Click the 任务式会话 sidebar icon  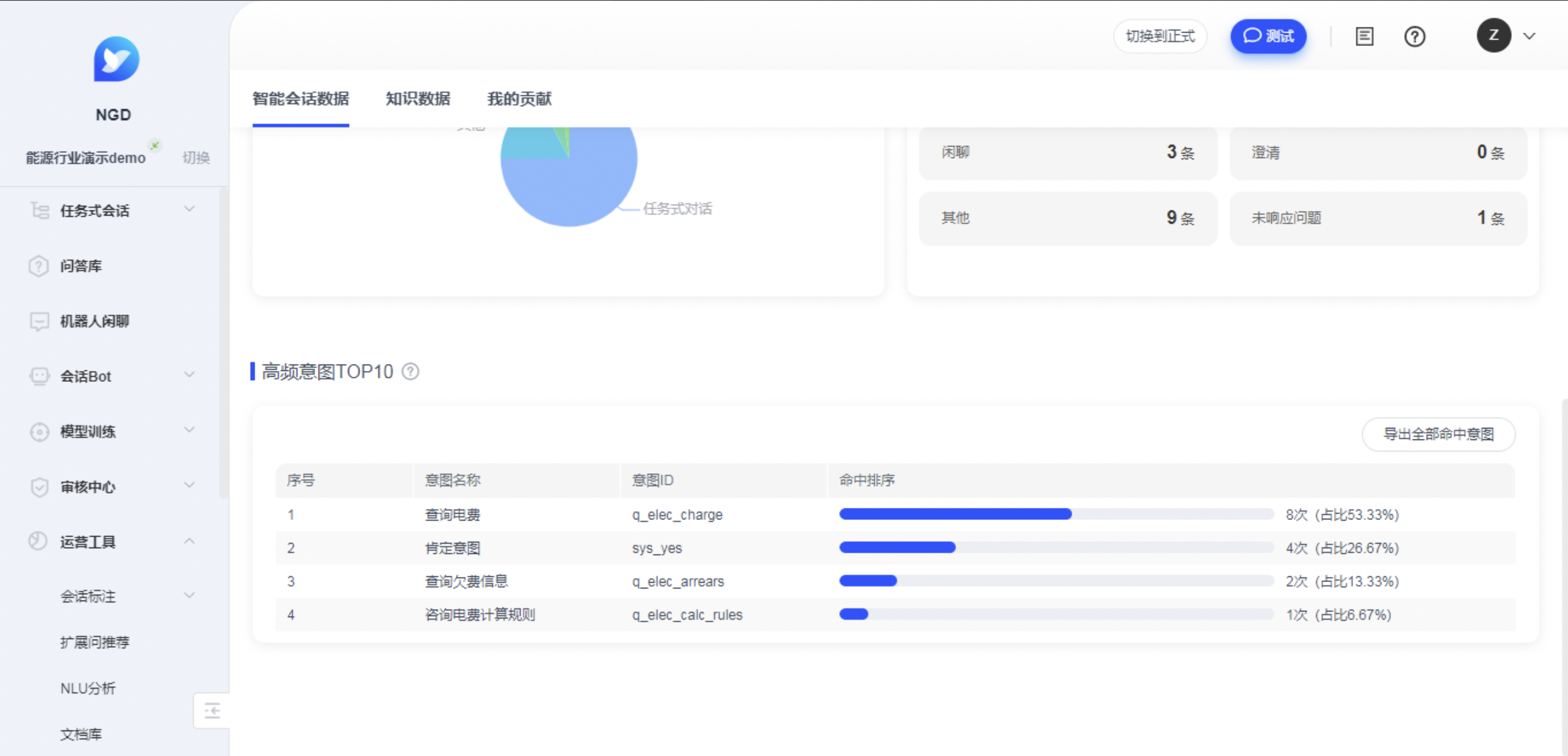click(39, 210)
